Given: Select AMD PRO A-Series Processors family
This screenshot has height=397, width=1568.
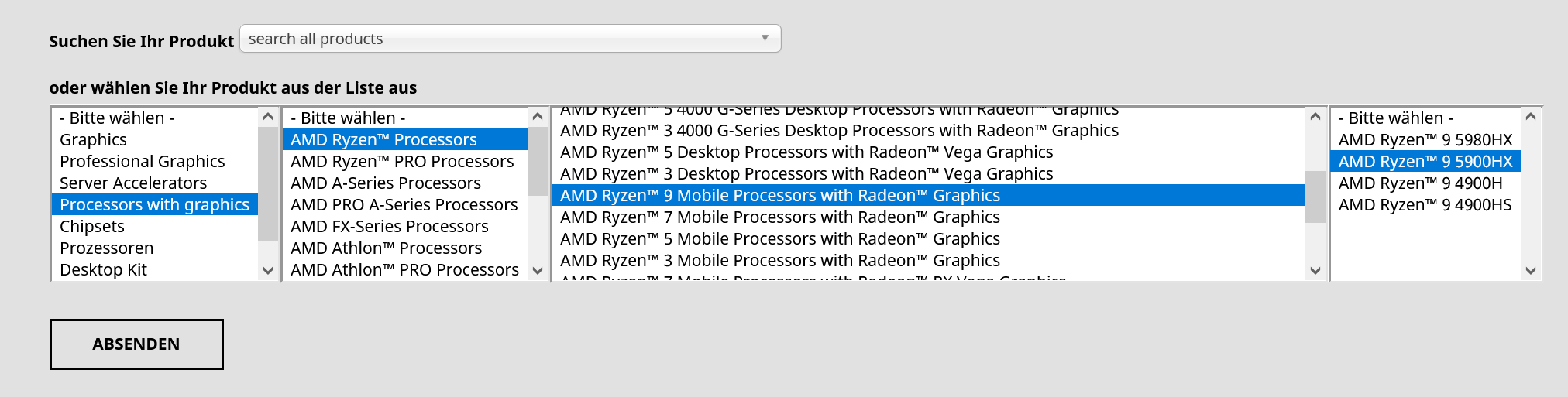Looking at the screenshot, I should (x=405, y=204).
